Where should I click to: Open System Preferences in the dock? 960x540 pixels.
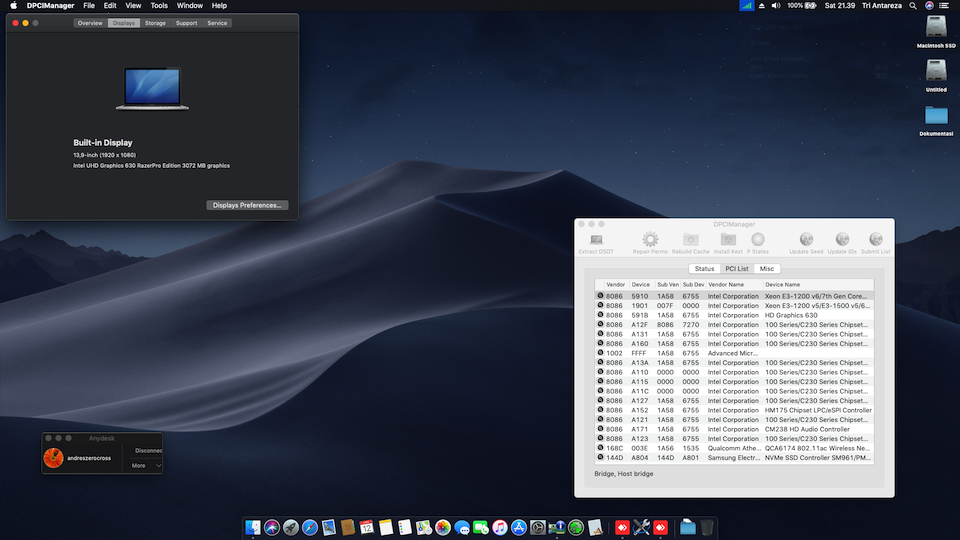pyautogui.click(x=538, y=527)
